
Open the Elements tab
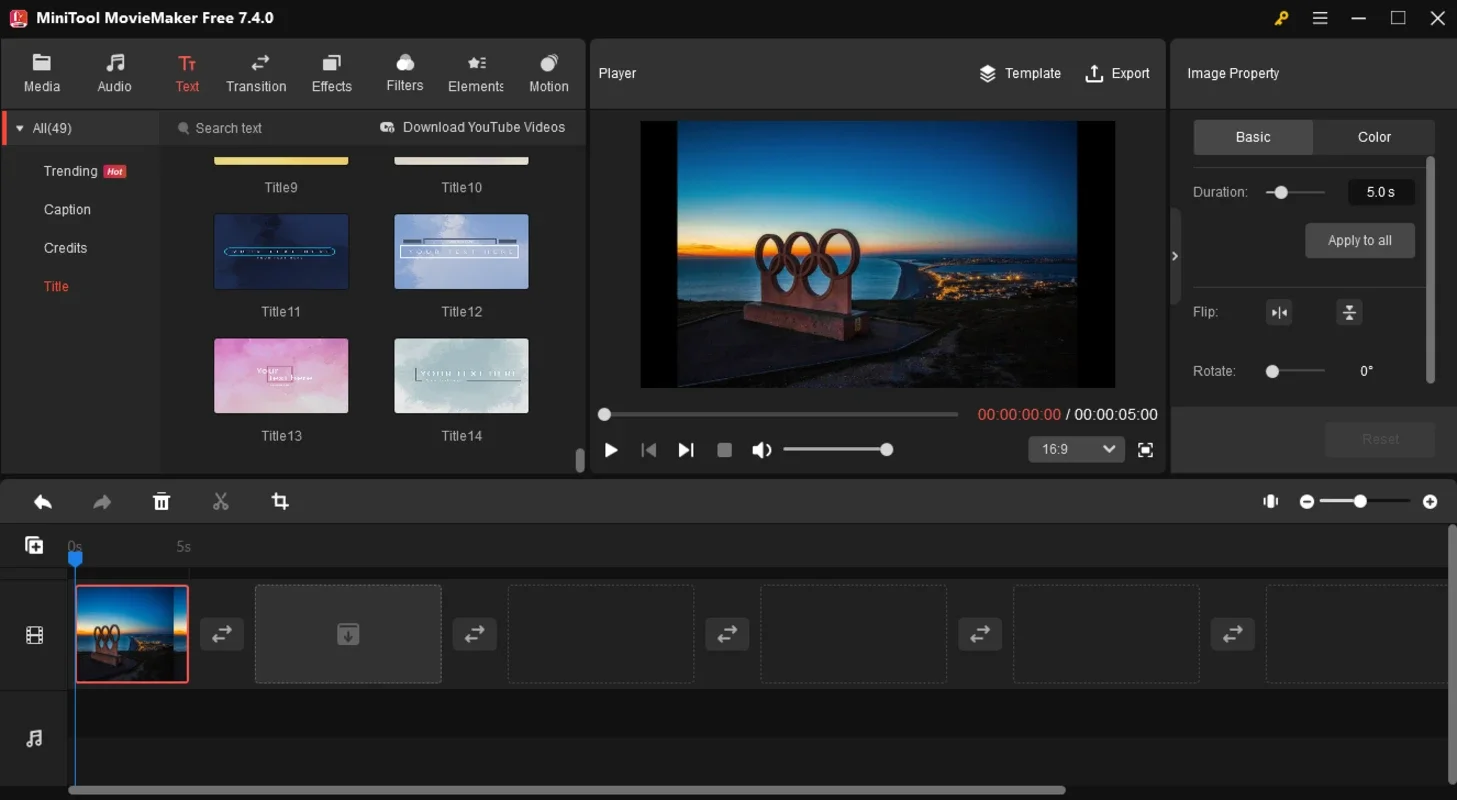click(476, 74)
